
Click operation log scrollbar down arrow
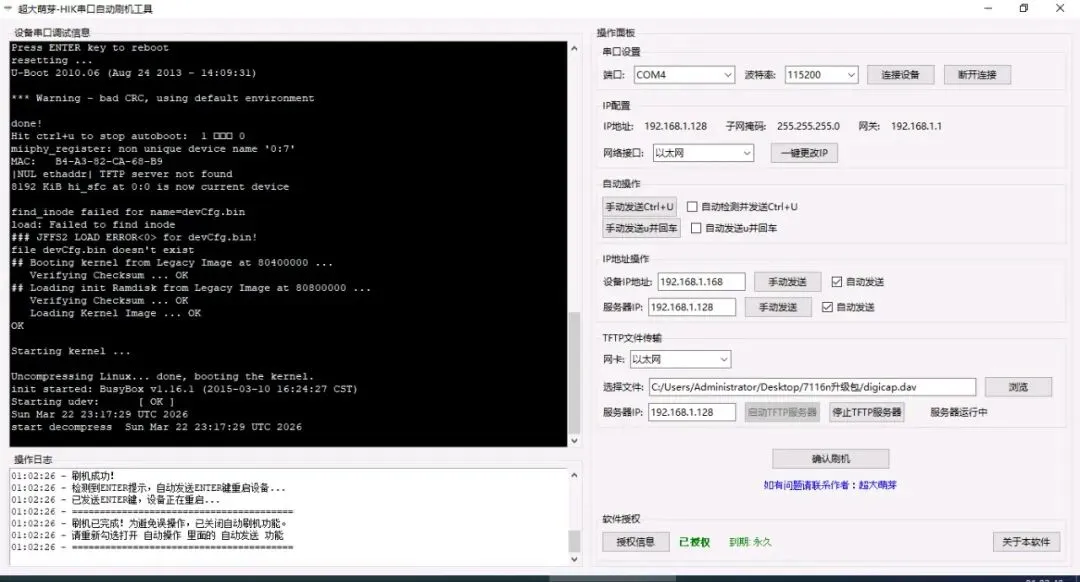[574, 559]
